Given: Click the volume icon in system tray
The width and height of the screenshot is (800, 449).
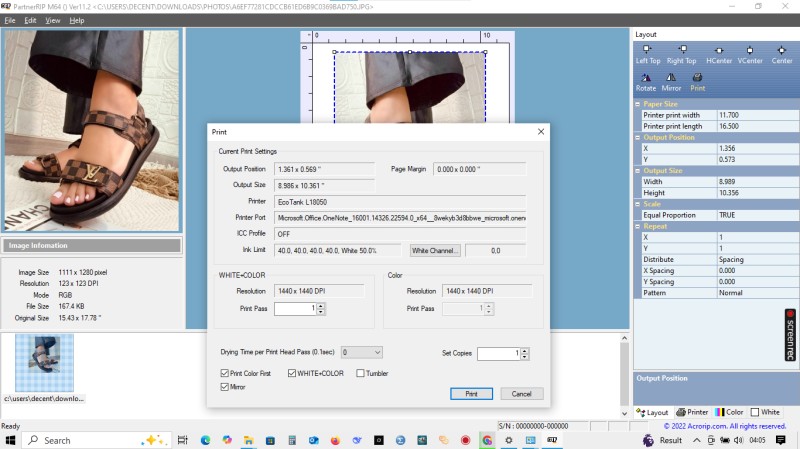Looking at the screenshot, I should (x=738, y=440).
